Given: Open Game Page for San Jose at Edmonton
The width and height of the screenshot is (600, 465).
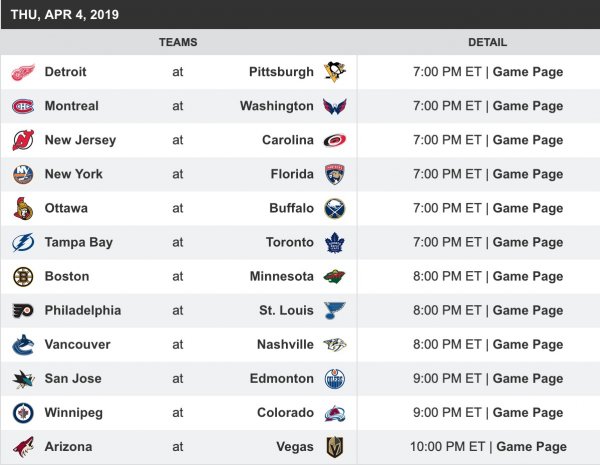Looking at the screenshot, I should [x=527, y=378].
